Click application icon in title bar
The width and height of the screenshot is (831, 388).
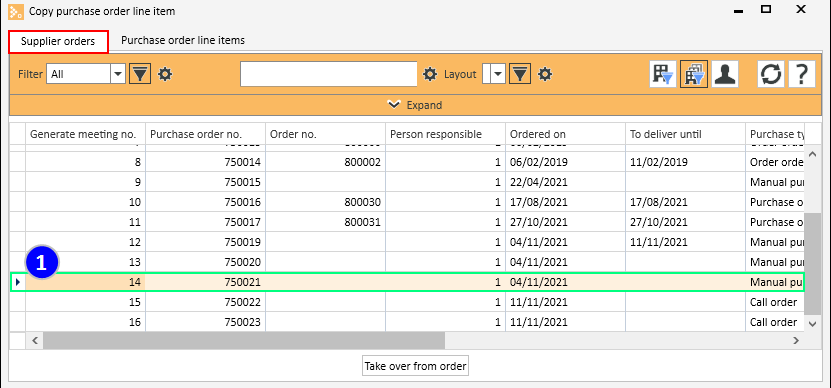(16, 11)
